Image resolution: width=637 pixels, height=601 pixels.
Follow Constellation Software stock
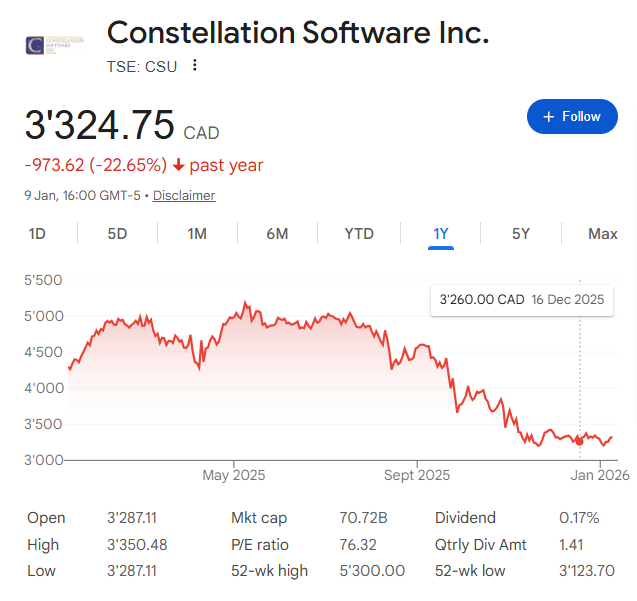(571, 117)
